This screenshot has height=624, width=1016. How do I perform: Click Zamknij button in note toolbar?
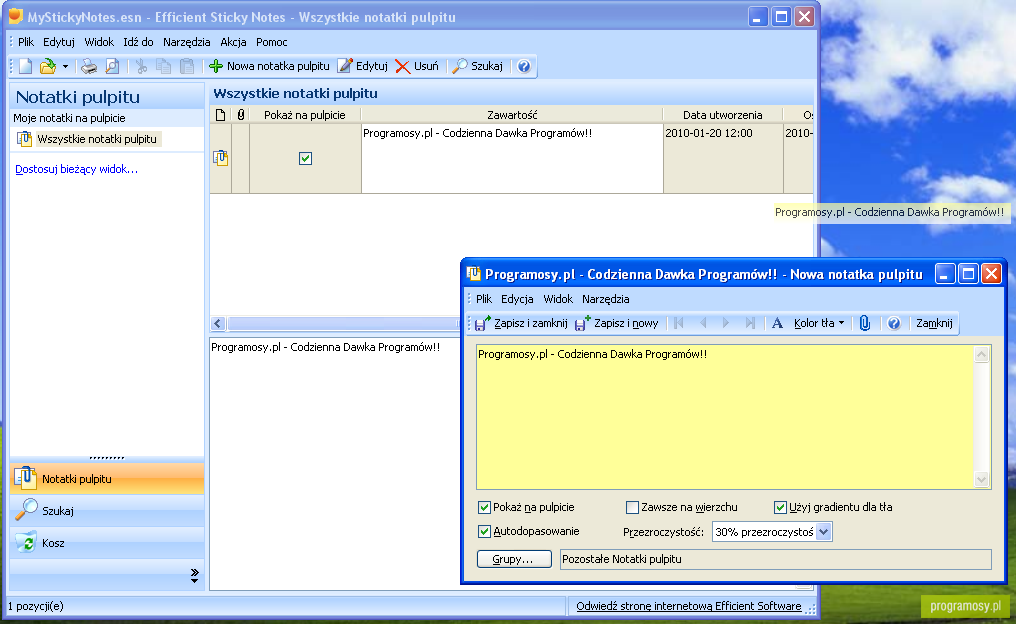point(934,323)
